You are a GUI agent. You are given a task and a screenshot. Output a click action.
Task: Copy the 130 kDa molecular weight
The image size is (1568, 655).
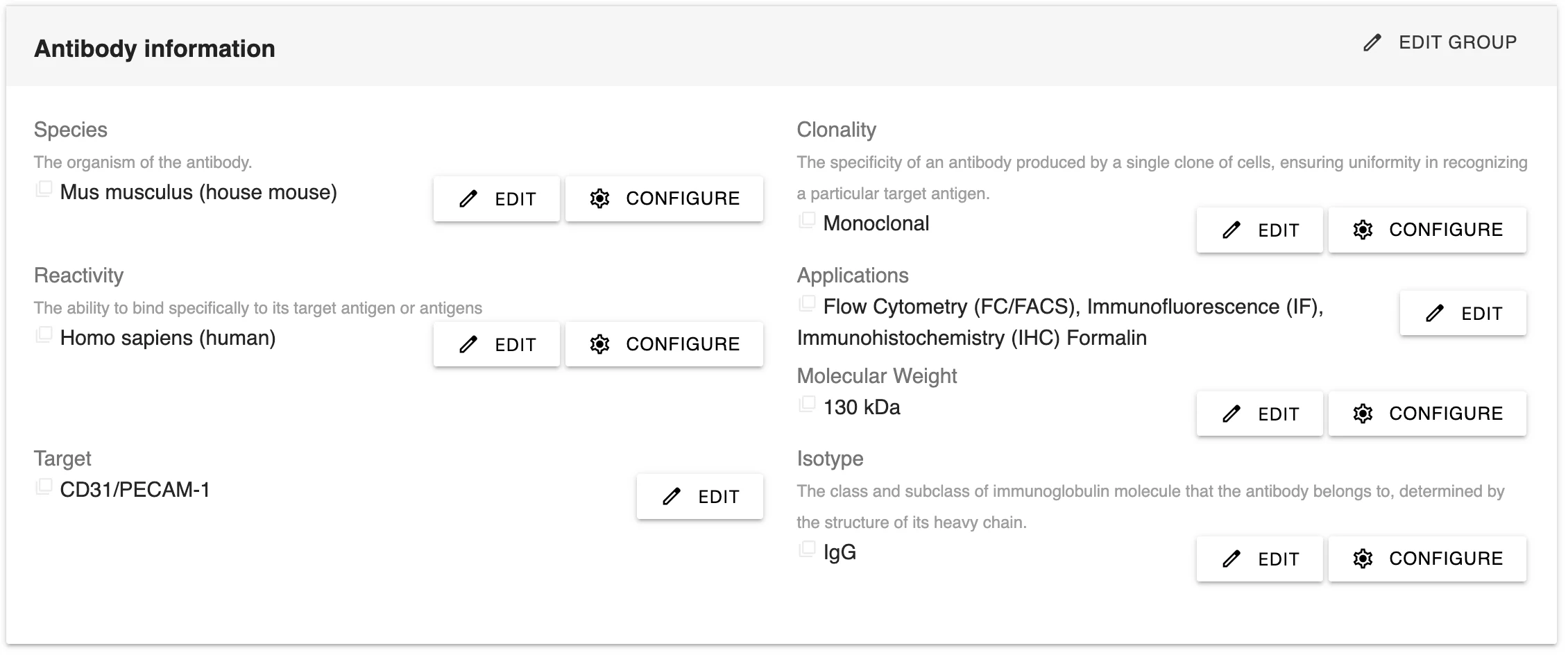click(x=807, y=405)
